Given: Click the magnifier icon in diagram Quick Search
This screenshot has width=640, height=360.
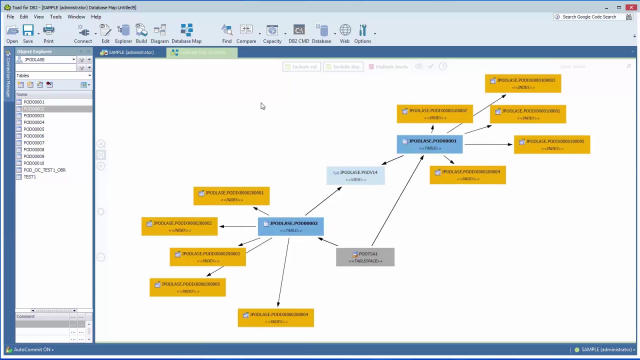Looking at the screenshot, I should click(x=629, y=67).
